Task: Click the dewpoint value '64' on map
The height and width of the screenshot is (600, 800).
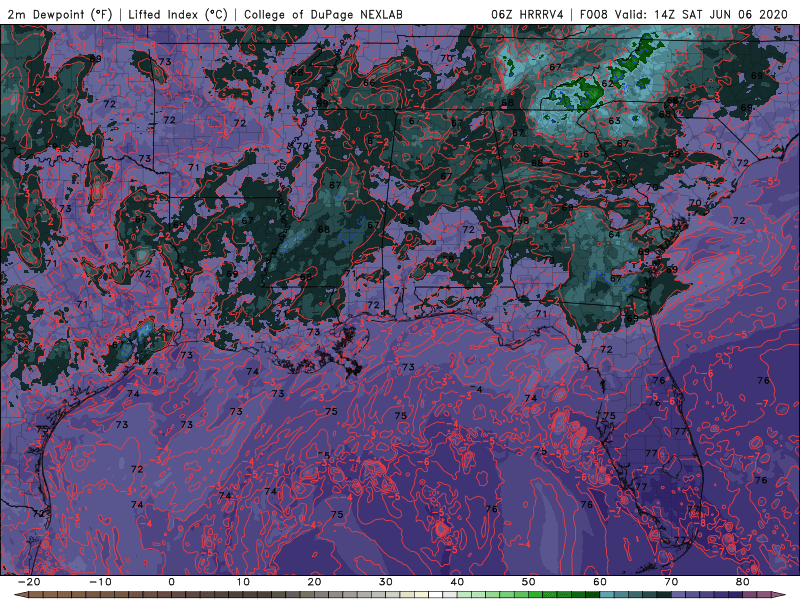Action: click(614, 235)
